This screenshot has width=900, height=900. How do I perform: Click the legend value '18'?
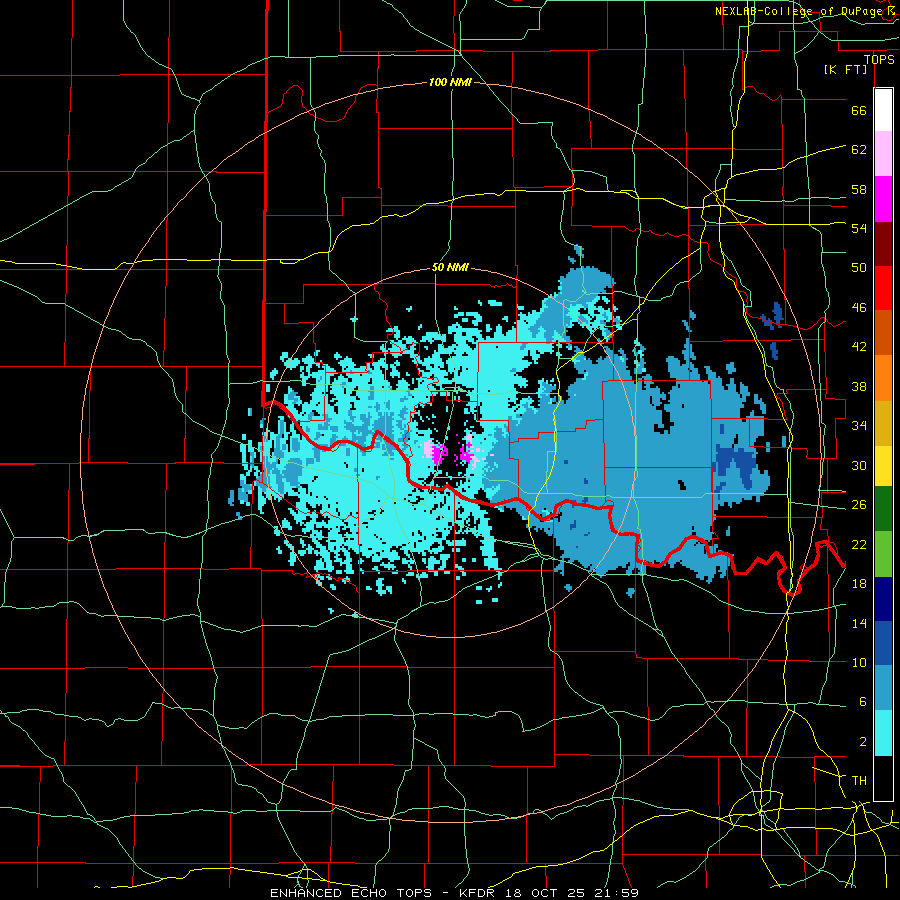pos(859,584)
